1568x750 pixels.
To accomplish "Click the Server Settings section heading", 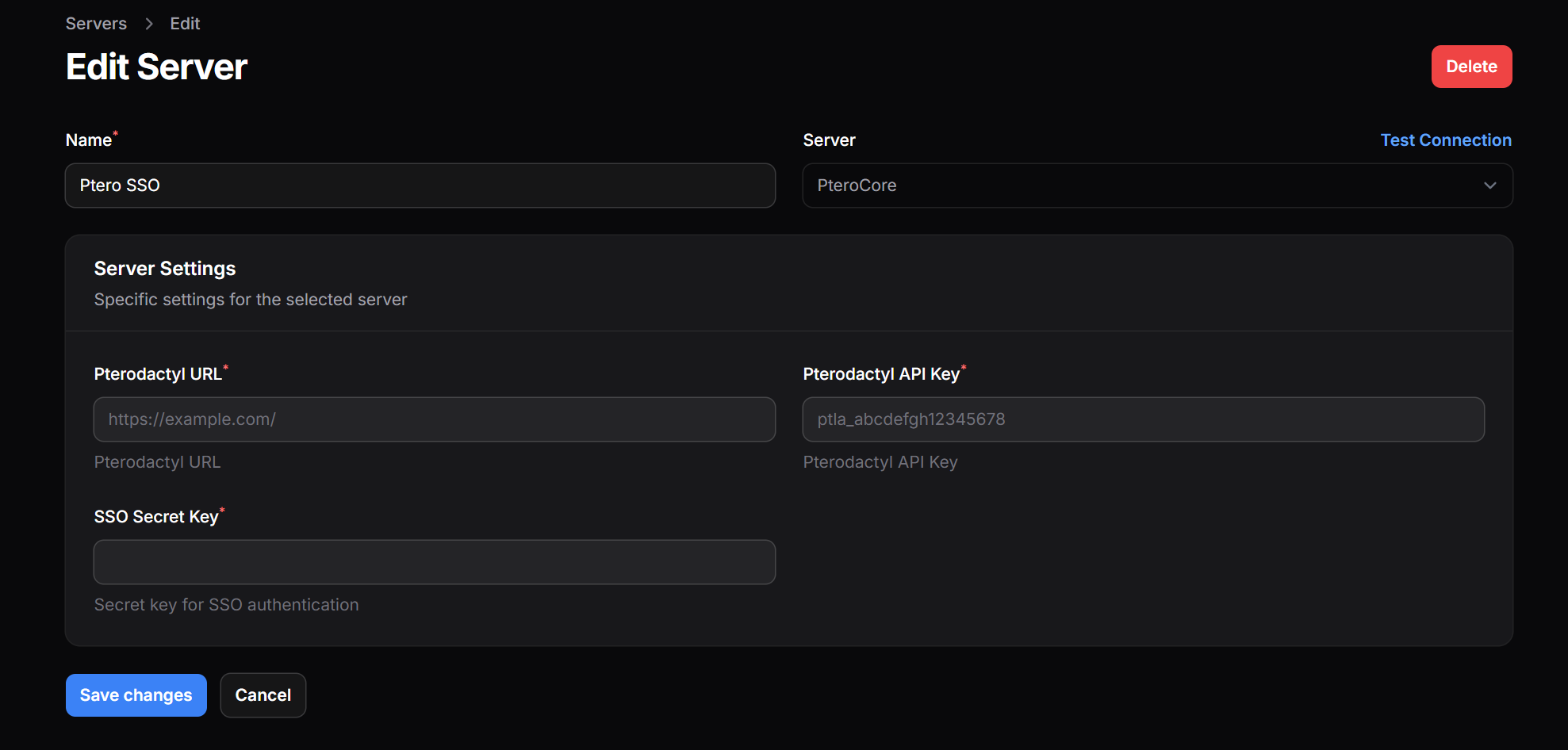I will [165, 269].
